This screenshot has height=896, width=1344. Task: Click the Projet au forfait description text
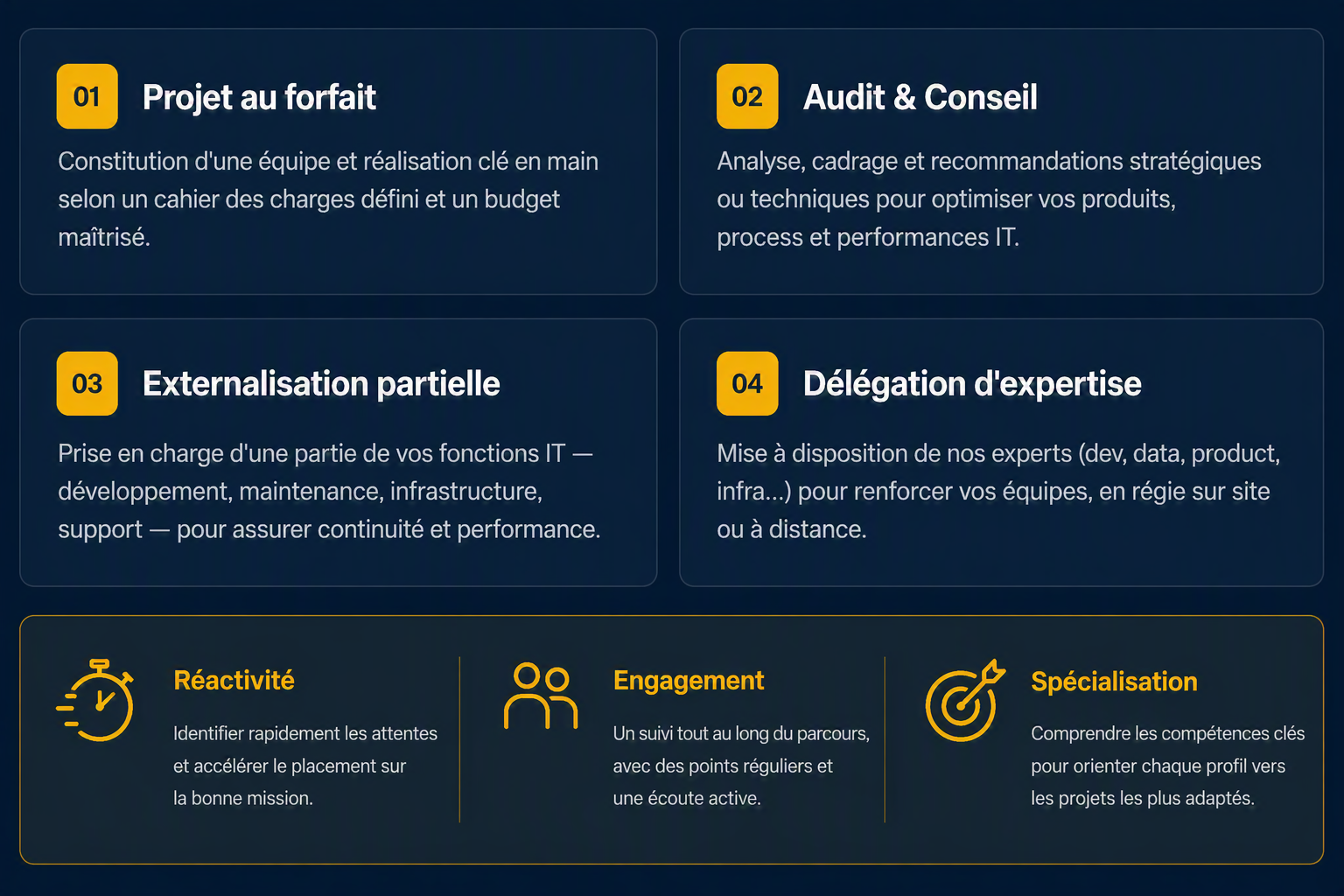[x=328, y=199]
